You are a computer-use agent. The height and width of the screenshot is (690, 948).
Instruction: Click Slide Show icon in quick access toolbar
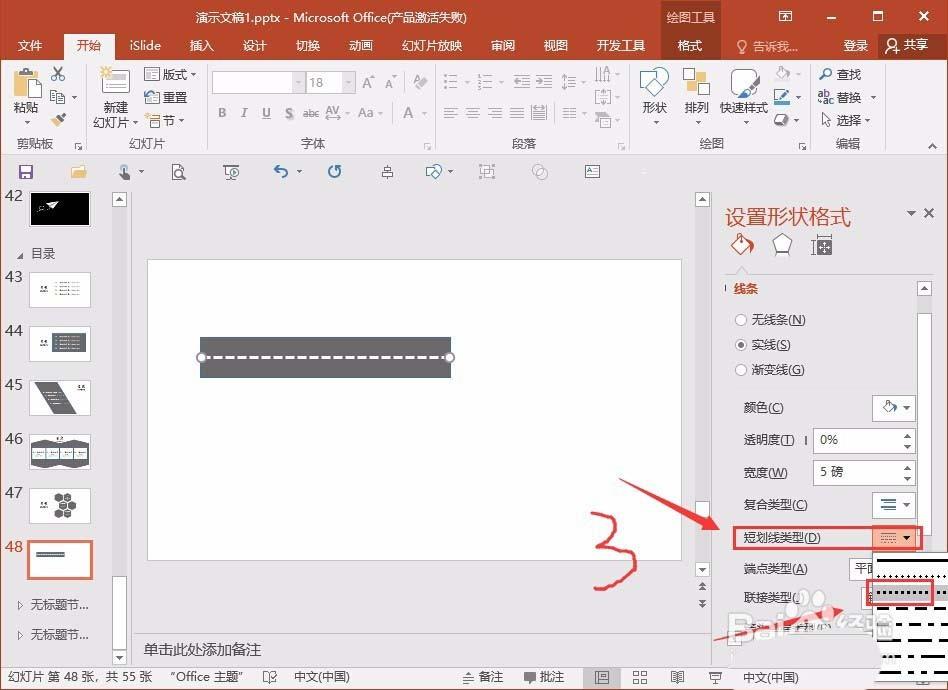pos(230,172)
